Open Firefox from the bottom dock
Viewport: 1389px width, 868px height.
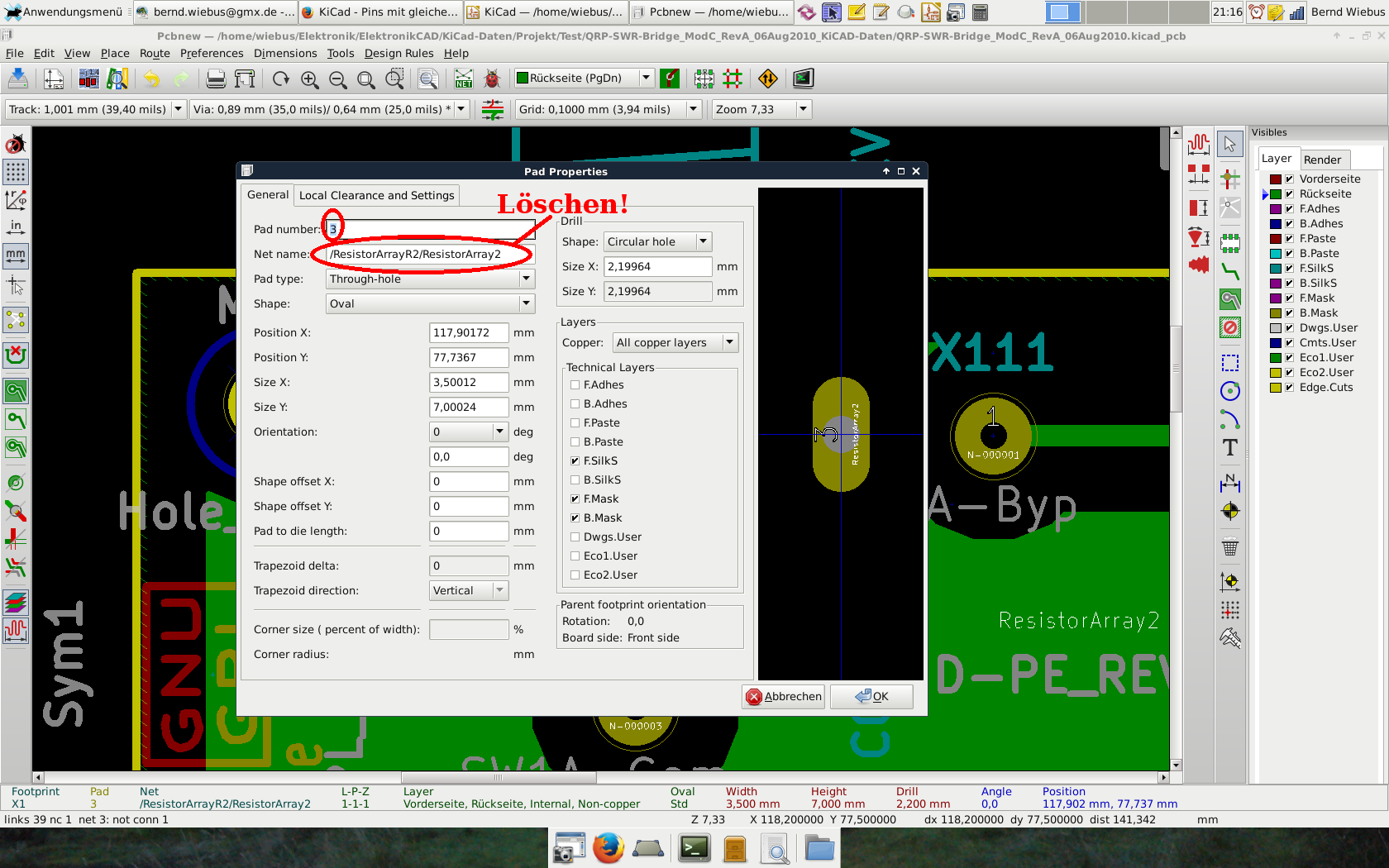609,848
